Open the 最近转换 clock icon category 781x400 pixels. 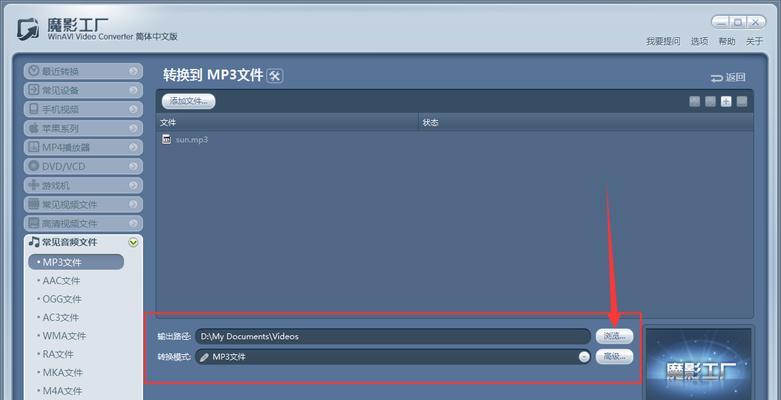[33, 71]
